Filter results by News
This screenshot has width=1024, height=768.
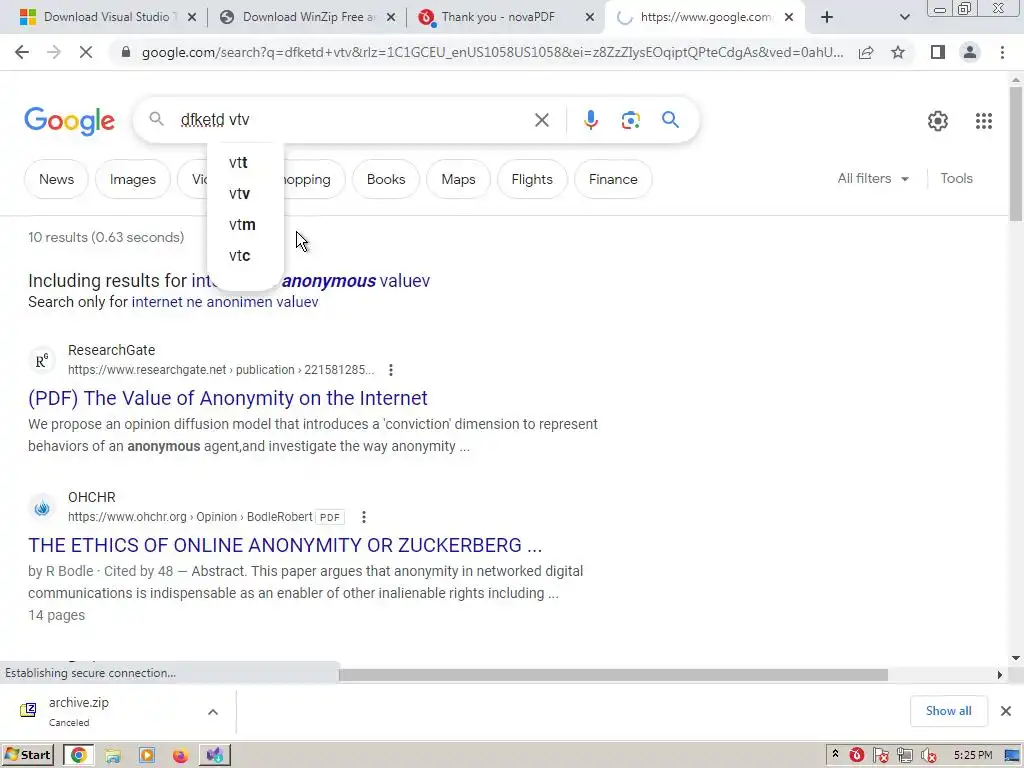(x=56, y=179)
